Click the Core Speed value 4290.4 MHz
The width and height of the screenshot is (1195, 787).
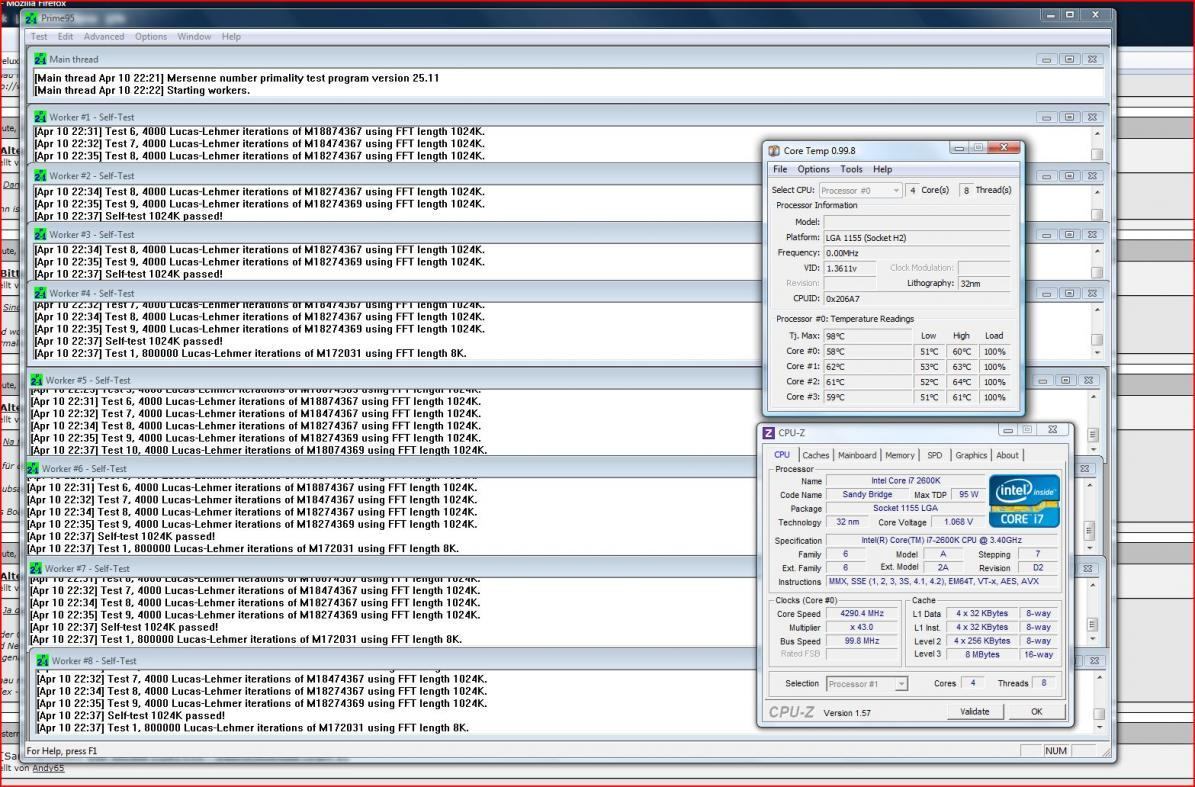pyautogui.click(x=862, y=613)
